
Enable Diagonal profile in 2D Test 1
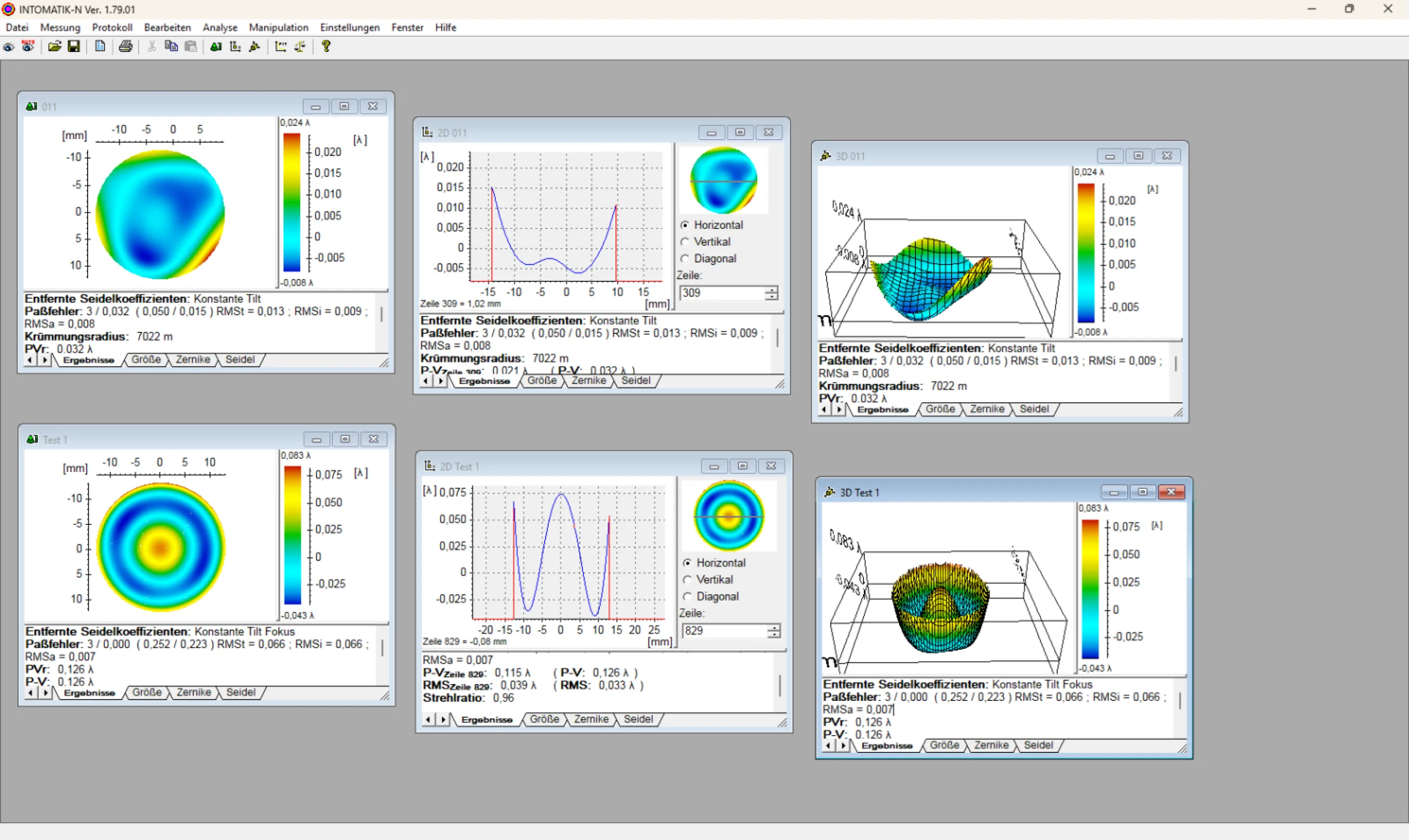tap(687, 596)
